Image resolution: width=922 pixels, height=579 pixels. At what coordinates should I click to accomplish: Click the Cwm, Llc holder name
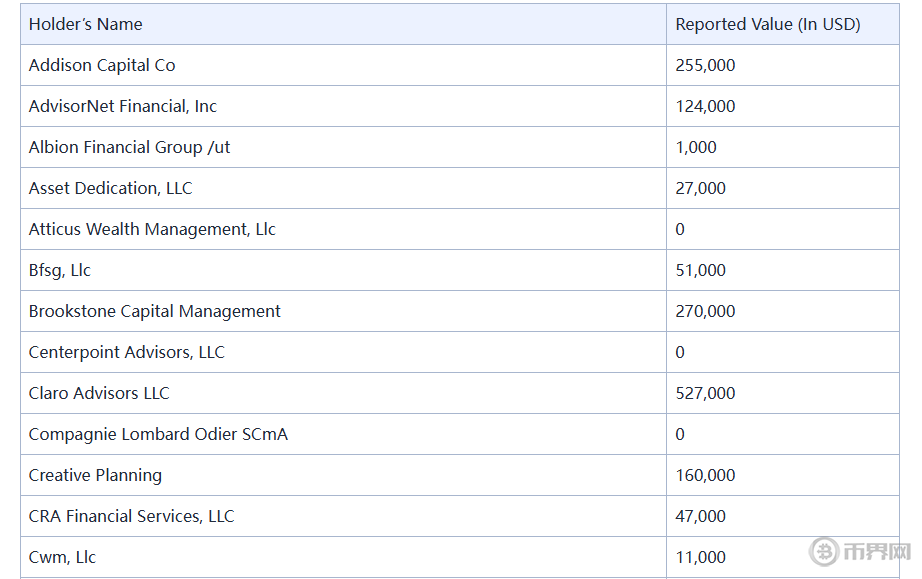pos(63,557)
